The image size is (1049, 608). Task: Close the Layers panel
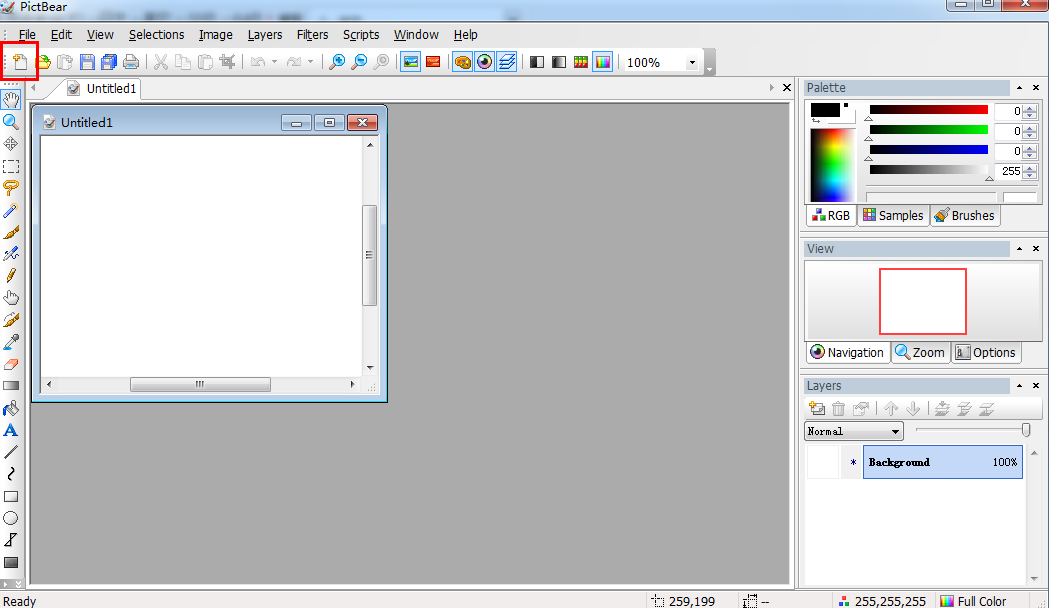tap(1036, 386)
